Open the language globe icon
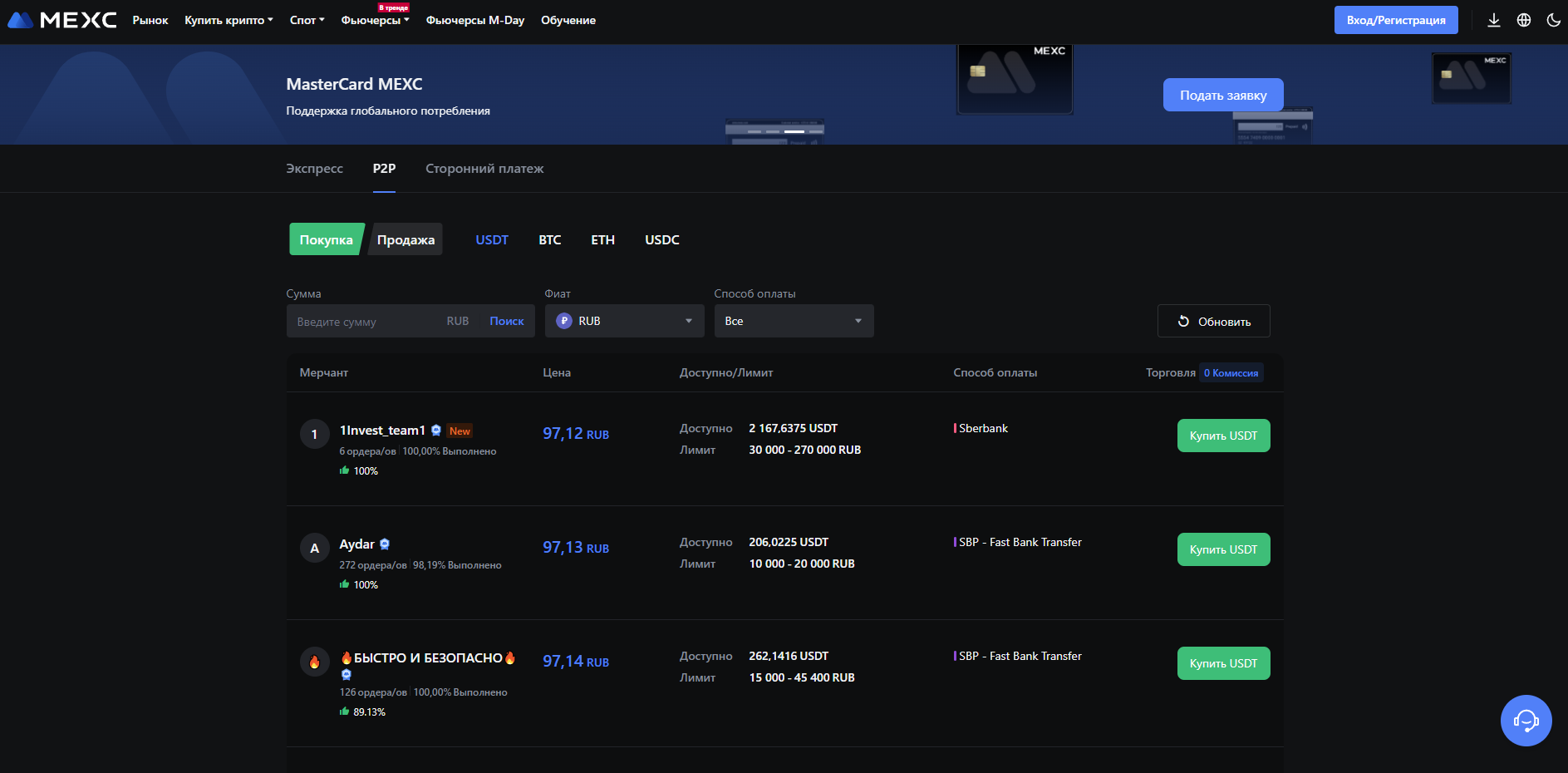Screen dimensions: 1568x773 [x=1524, y=20]
